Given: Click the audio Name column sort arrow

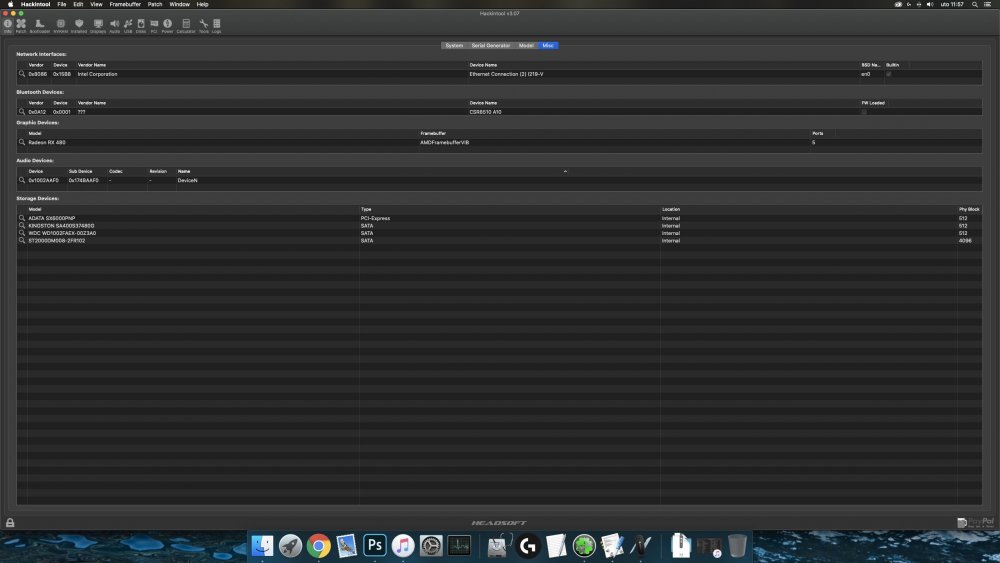Looking at the screenshot, I should click(x=565, y=171).
